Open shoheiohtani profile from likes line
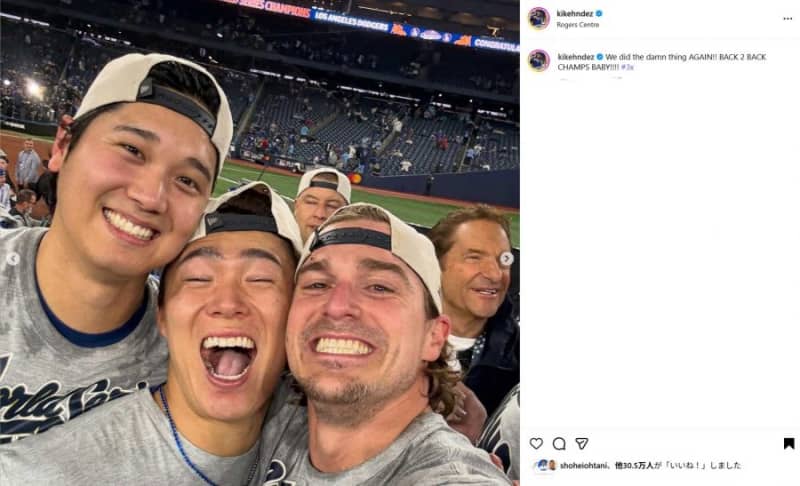Viewport: 800px width, 486px height. 583,465
